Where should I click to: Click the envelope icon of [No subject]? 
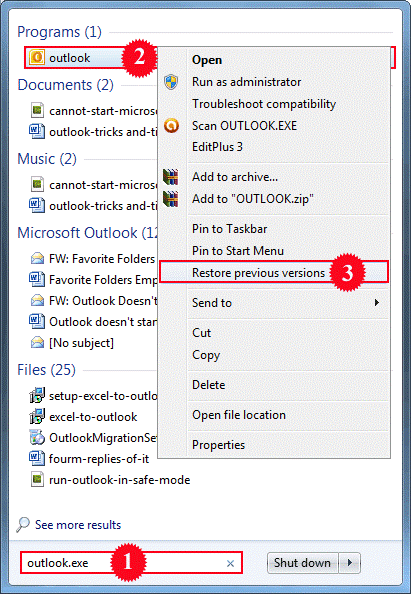(x=37, y=343)
